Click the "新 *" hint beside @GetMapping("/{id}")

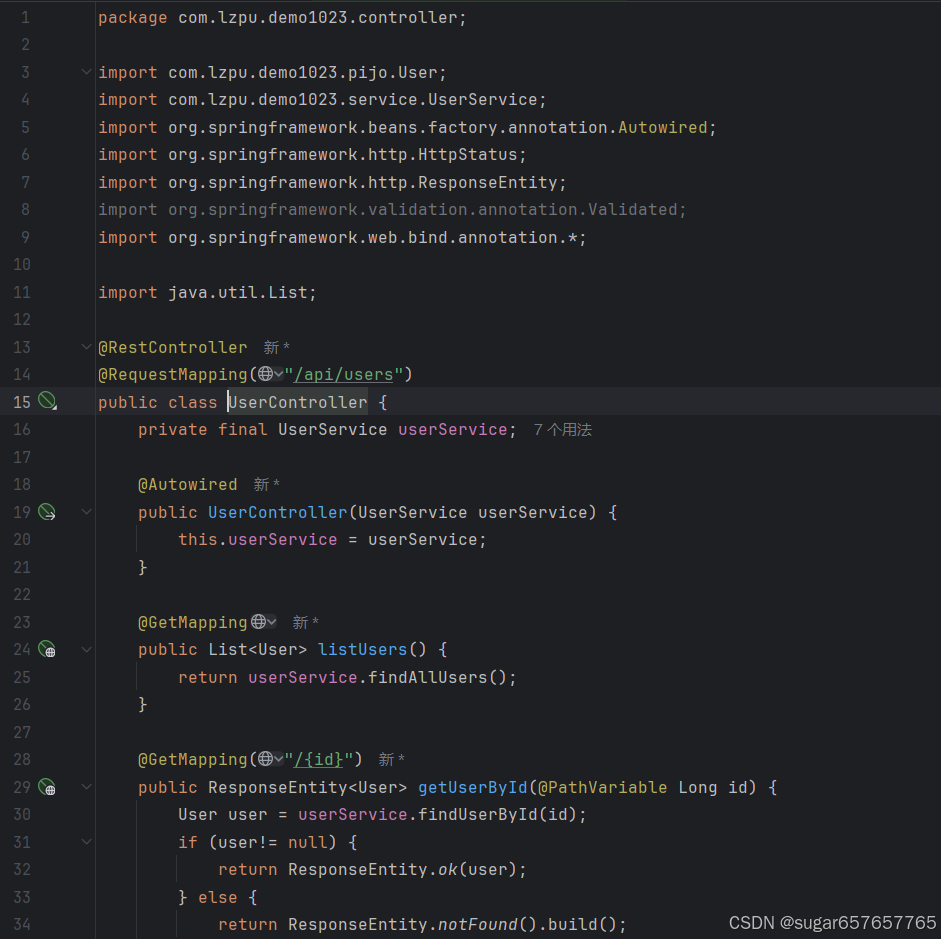pyautogui.click(x=392, y=760)
